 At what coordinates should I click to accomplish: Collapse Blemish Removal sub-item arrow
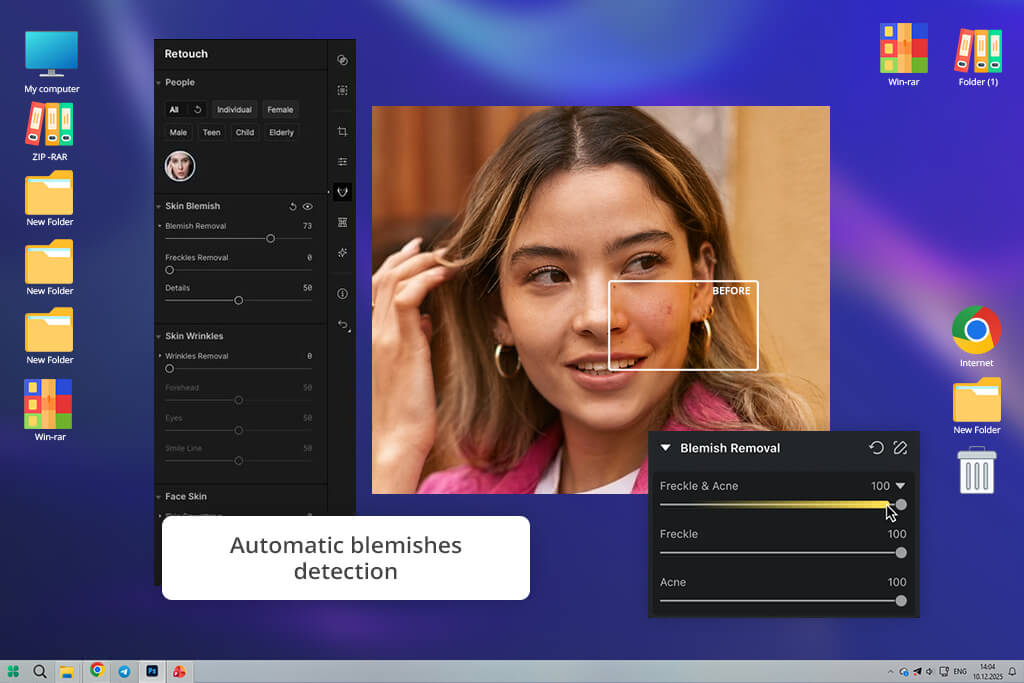(160, 226)
